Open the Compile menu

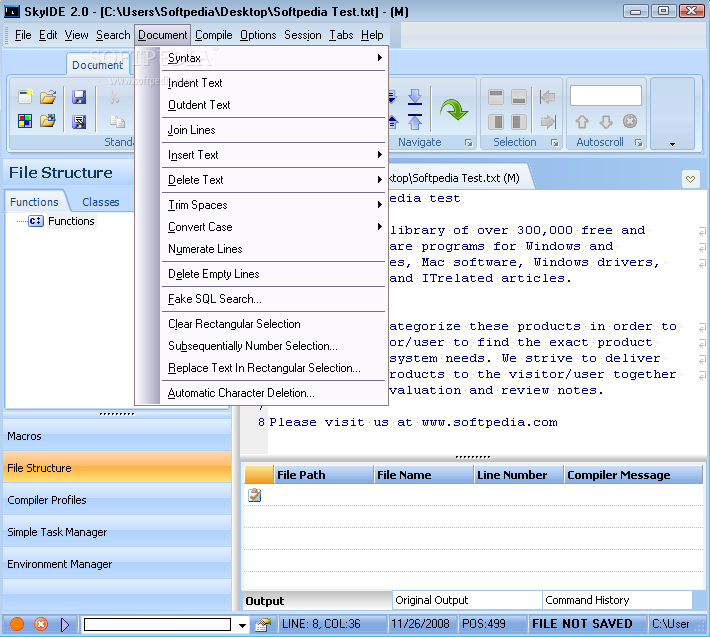pyautogui.click(x=213, y=35)
